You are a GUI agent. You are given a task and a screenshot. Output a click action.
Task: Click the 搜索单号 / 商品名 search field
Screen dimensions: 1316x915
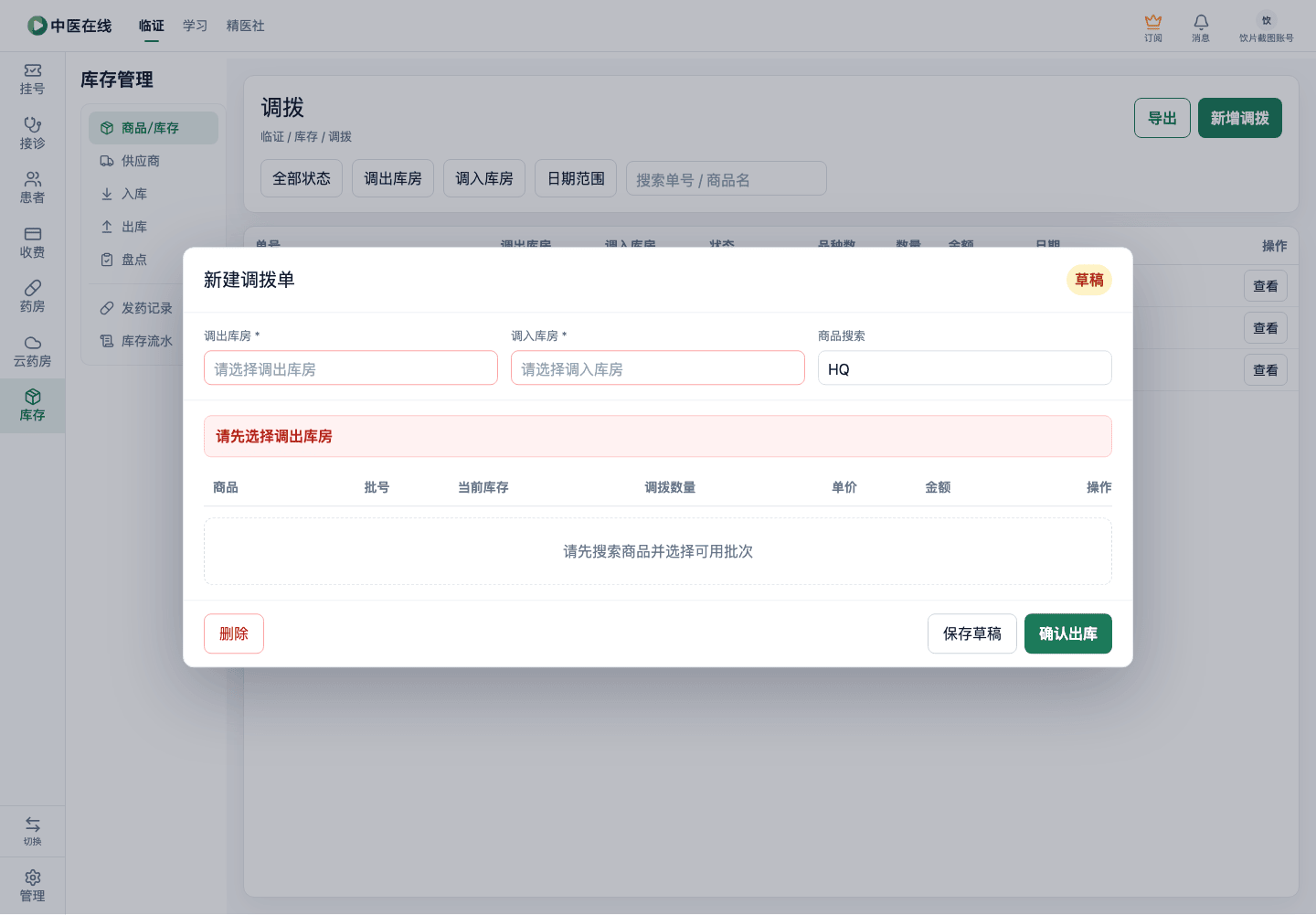coord(727,179)
